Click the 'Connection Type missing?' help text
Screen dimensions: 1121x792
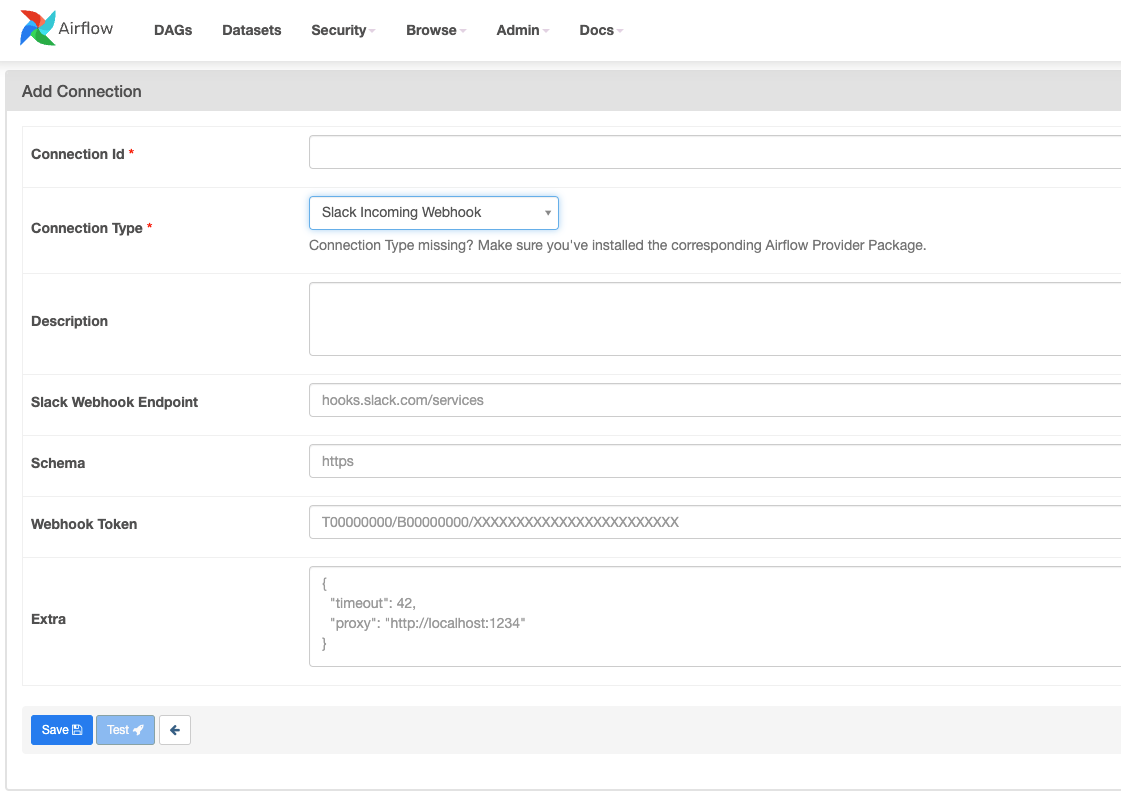tap(617, 245)
